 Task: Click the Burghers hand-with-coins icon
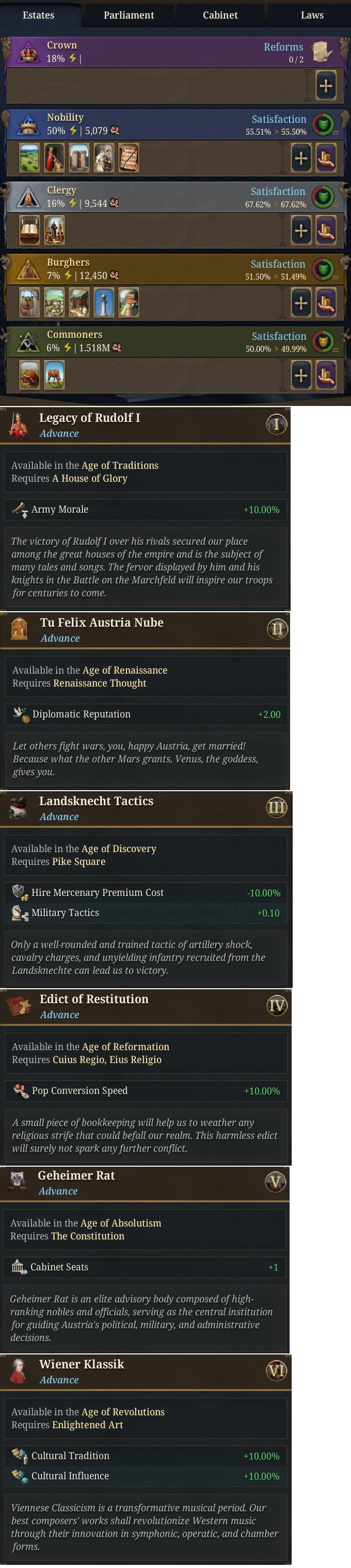pos(326,303)
